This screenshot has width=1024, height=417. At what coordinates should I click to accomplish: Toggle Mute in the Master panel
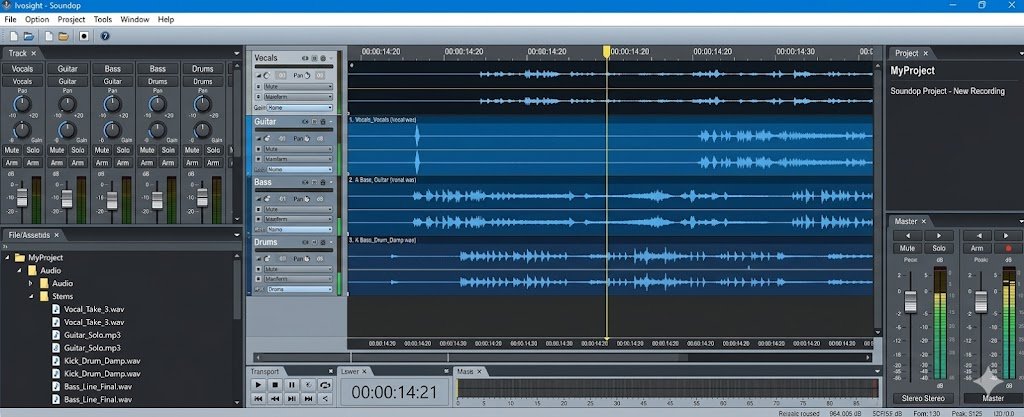(908, 248)
